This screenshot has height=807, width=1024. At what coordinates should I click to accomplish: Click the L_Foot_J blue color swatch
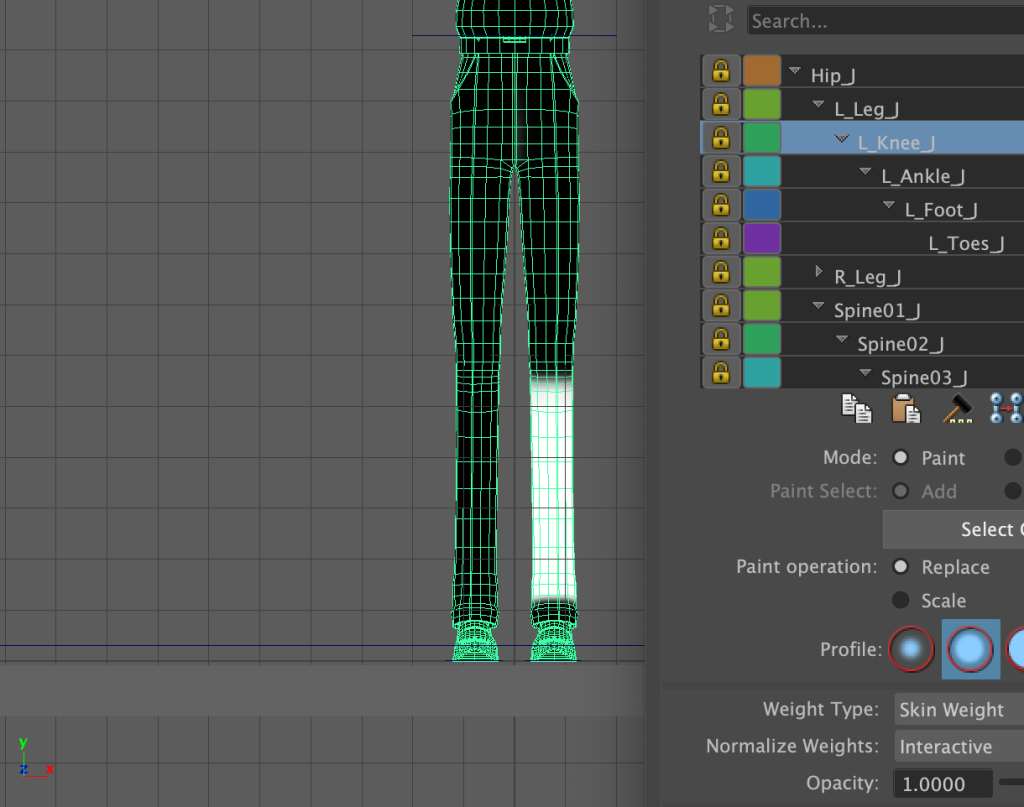click(762, 206)
